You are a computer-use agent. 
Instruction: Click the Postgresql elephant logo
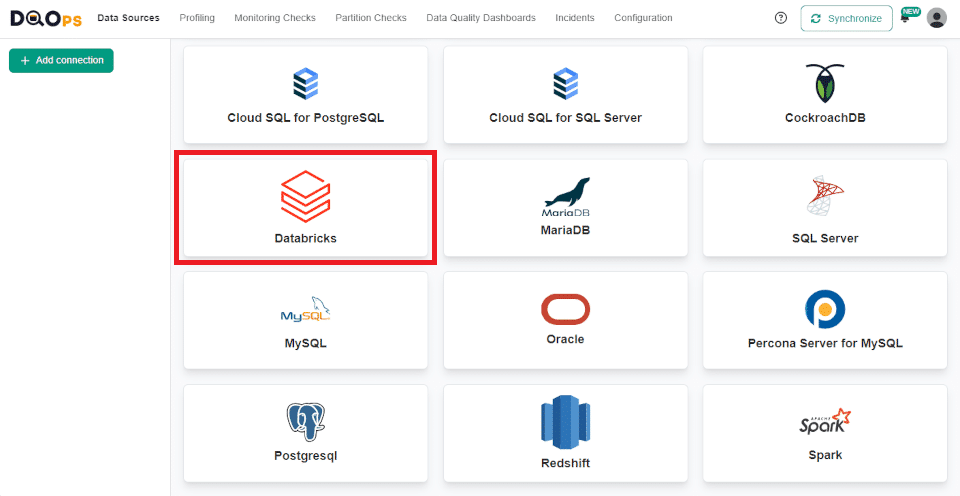(x=306, y=422)
